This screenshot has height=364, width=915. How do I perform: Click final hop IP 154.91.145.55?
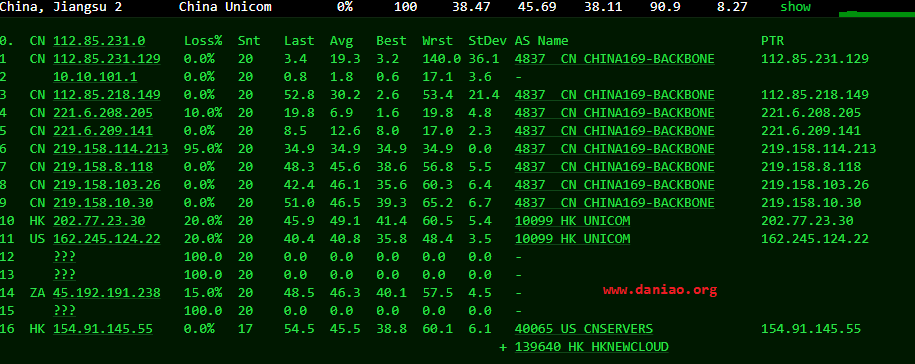pyautogui.click(x=103, y=329)
